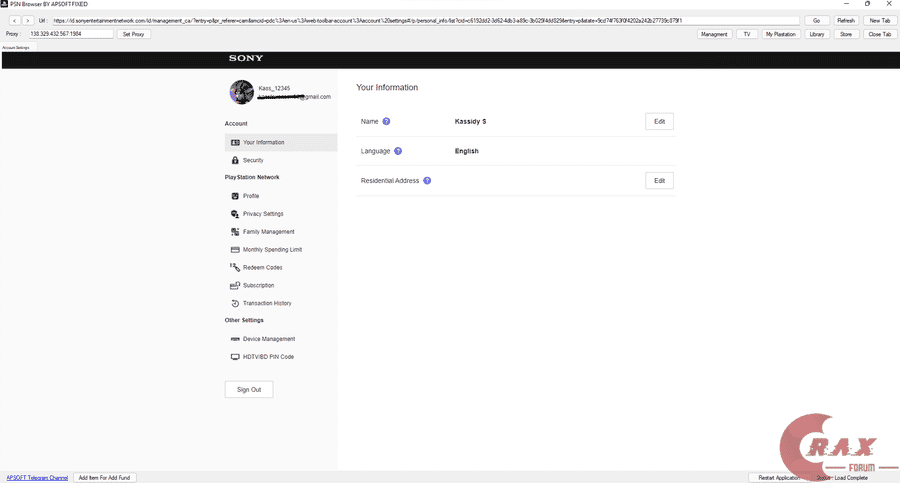This screenshot has height=483, width=900.
Task: Click the help icon beside Residential Address
Action: (427, 180)
